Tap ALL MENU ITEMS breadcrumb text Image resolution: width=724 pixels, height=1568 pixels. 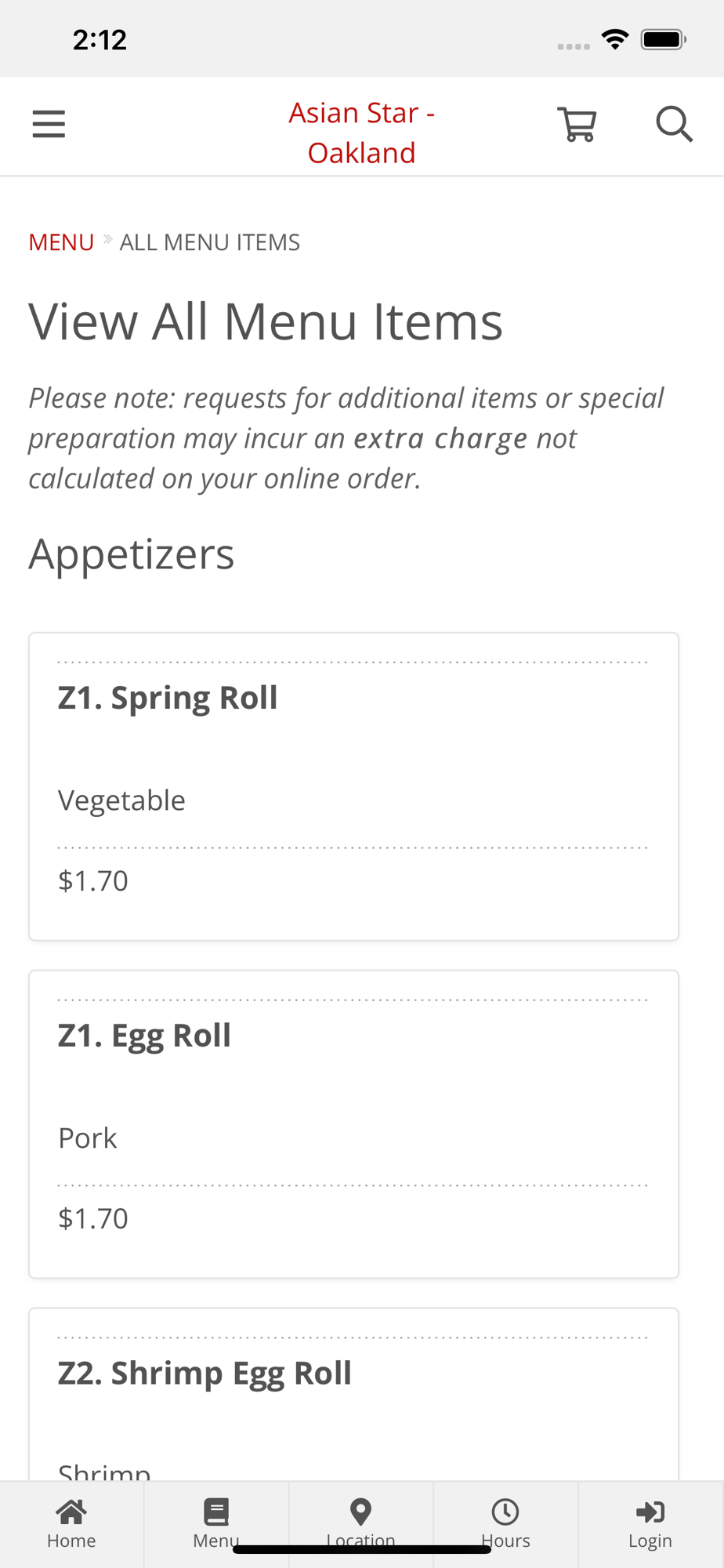click(x=209, y=242)
